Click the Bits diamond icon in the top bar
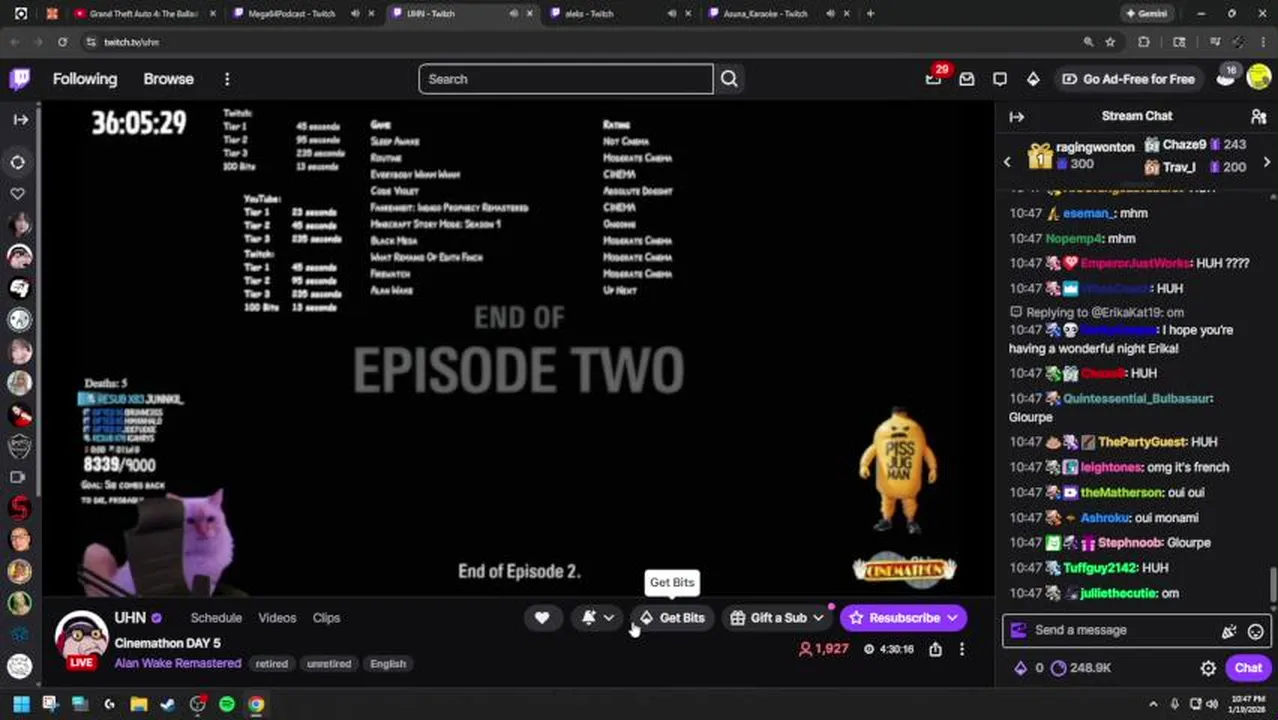Viewport: 1278px width, 720px height. coord(1033,79)
